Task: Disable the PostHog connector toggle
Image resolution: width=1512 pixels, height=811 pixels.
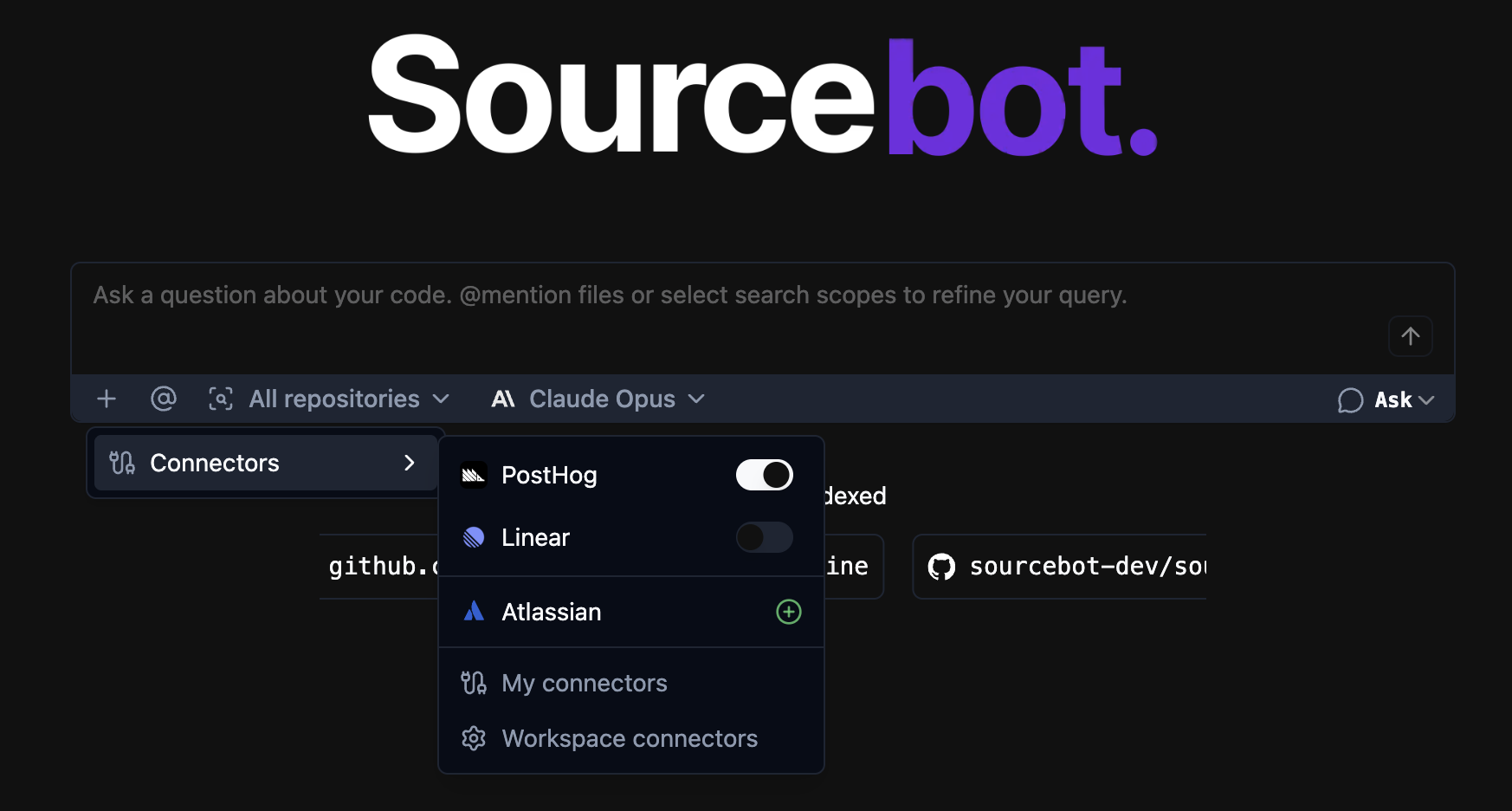Action: pyautogui.click(x=765, y=475)
